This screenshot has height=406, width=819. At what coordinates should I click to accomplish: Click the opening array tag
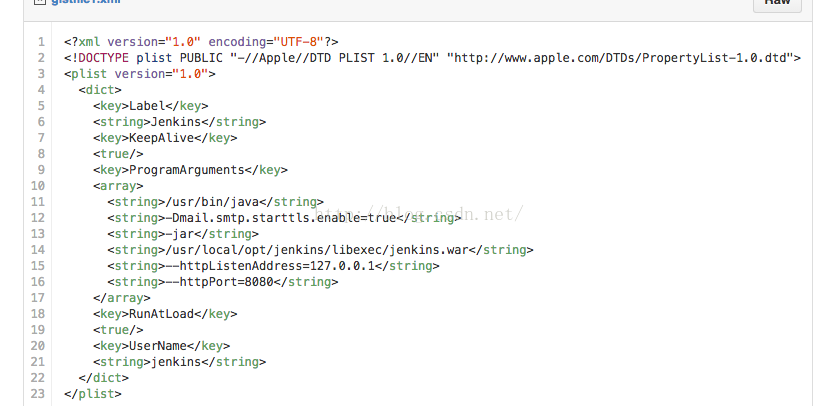[118, 185]
